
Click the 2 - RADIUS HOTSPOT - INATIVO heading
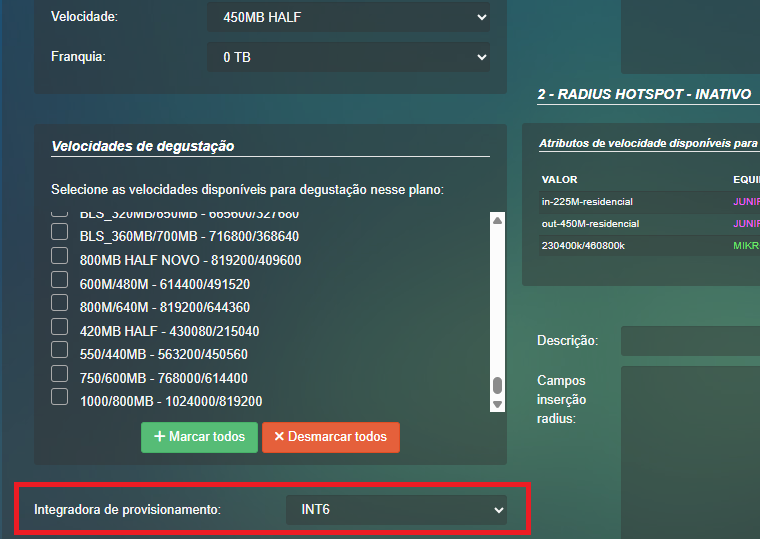click(644, 94)
